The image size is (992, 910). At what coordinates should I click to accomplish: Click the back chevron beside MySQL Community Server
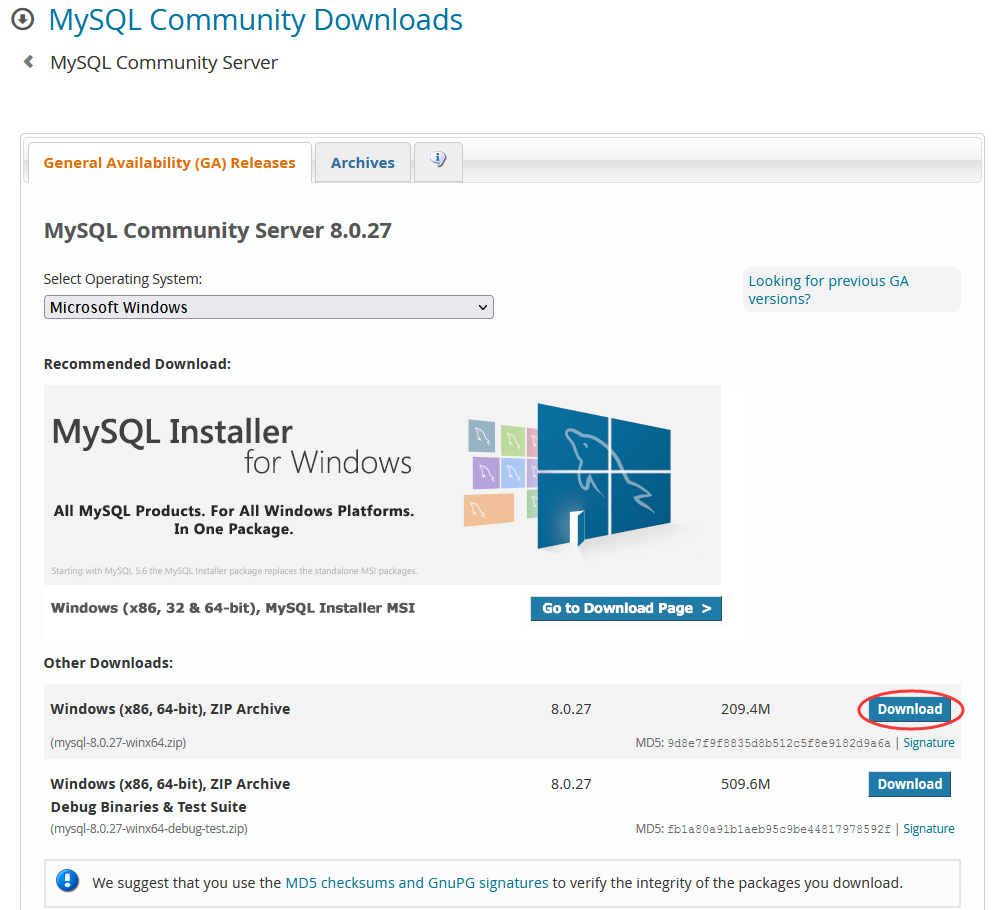pos(28,61)
